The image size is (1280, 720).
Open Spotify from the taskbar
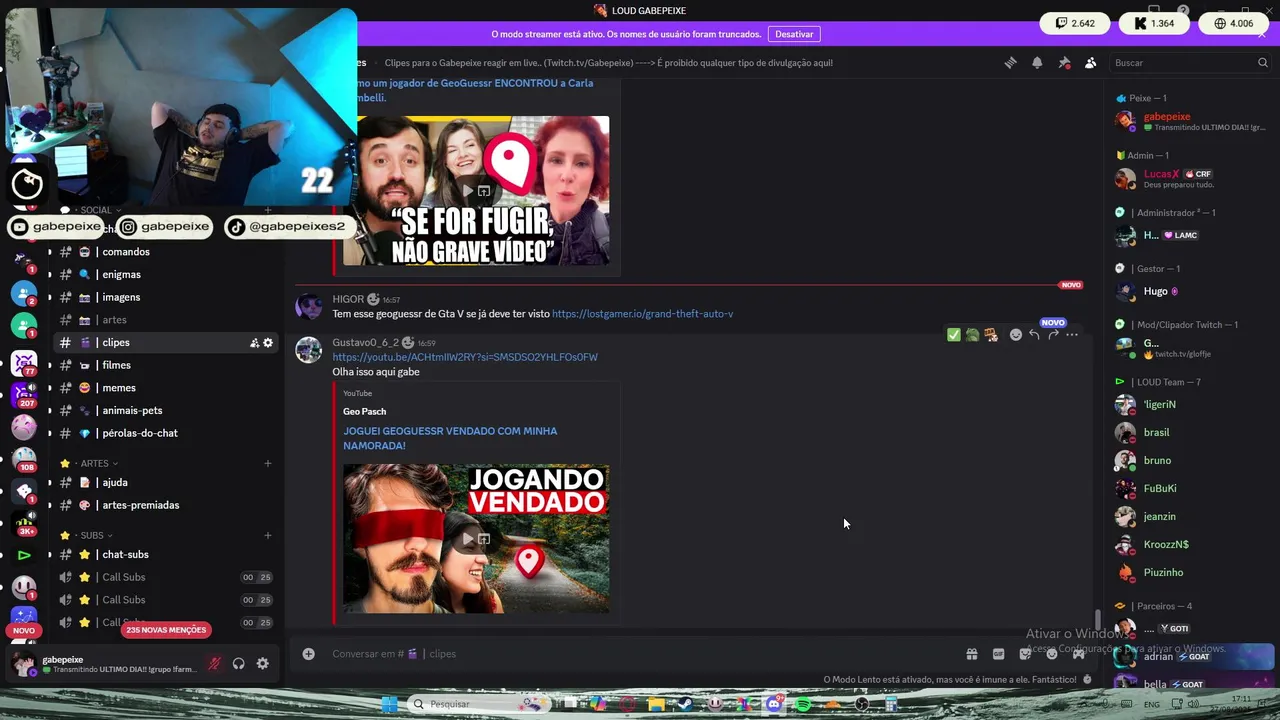click(x=802, y=704)
